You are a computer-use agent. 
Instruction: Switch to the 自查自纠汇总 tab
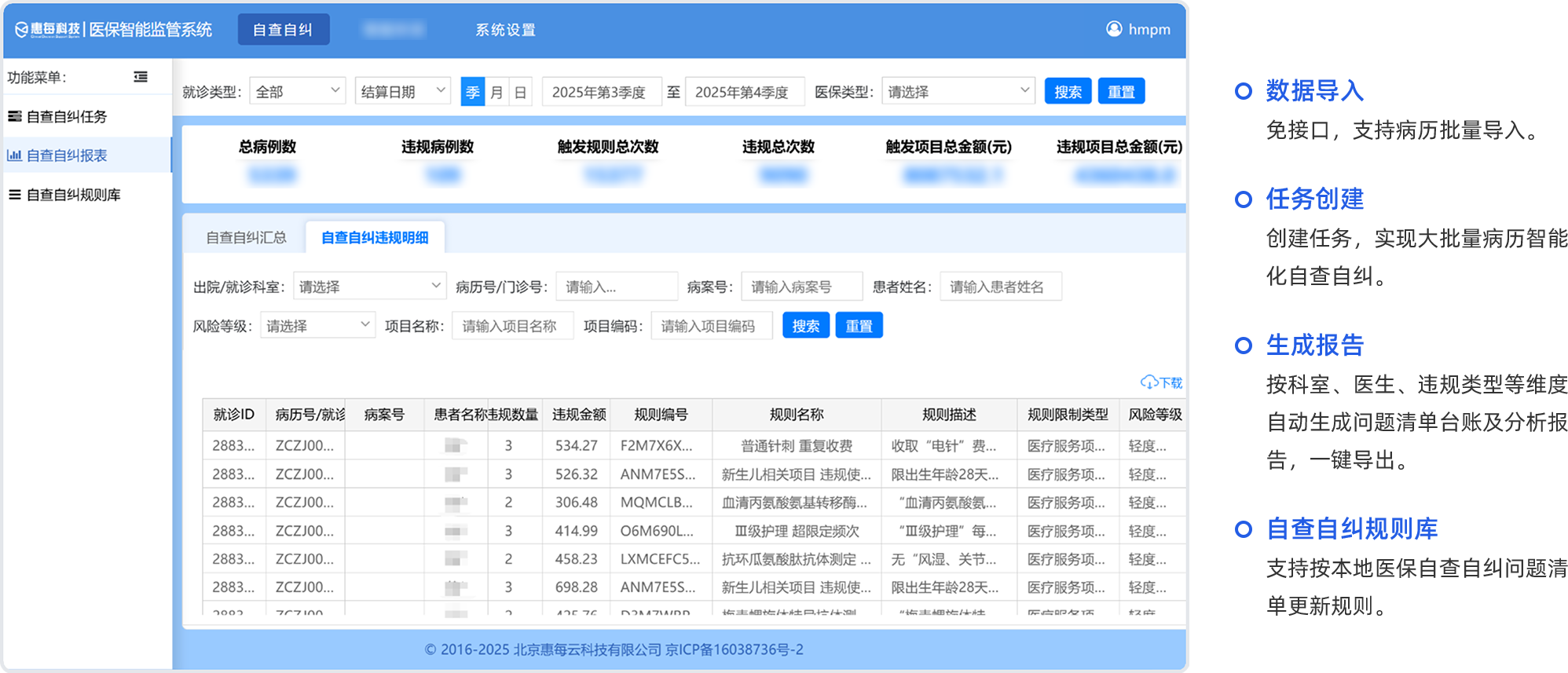click(x=246, y=237)
